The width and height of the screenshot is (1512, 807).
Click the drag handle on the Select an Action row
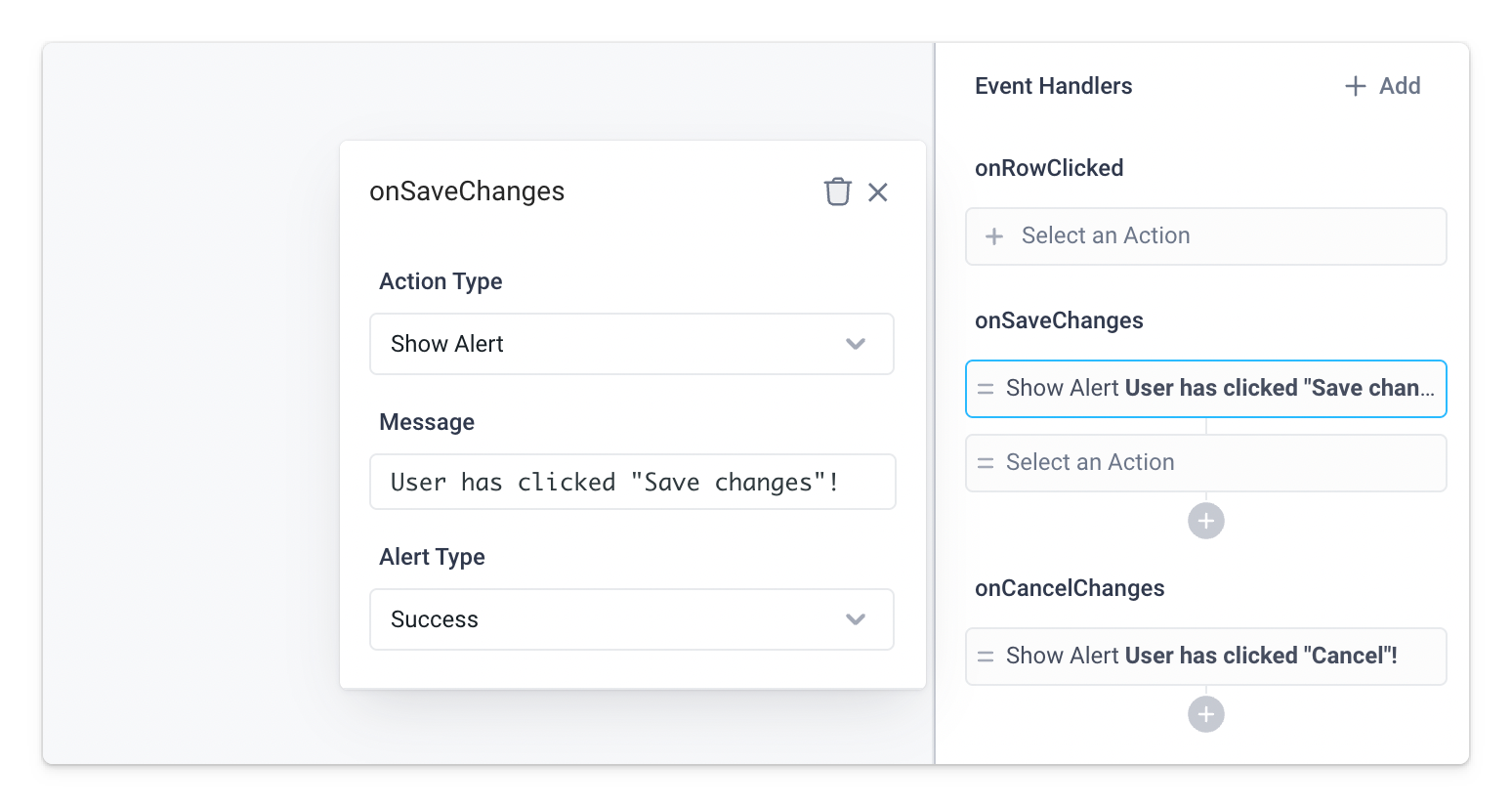click(987, 462)
